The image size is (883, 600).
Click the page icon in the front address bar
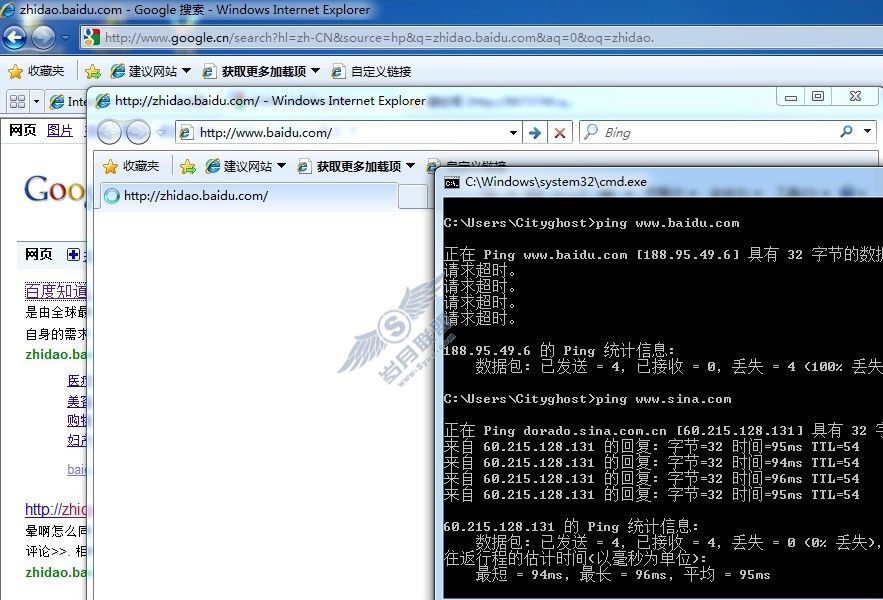tap(186, 133)
